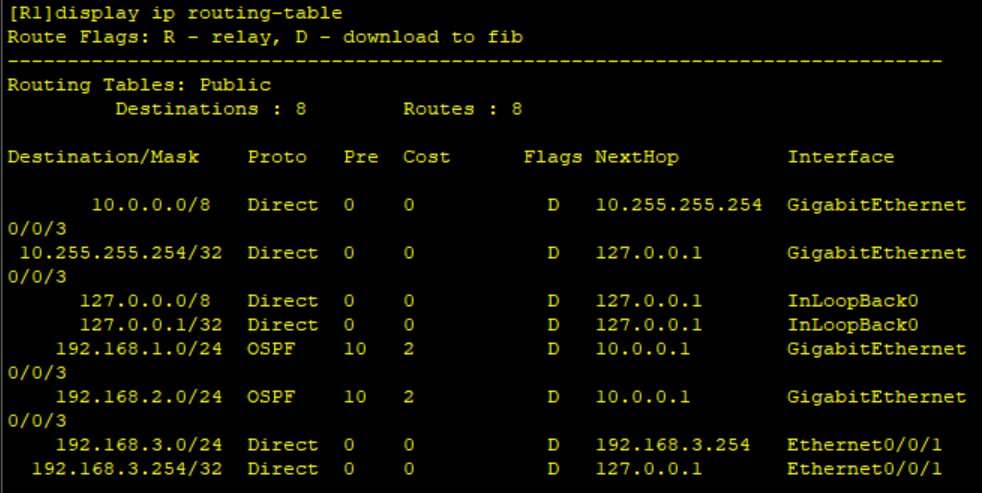Click the Interface column header
Image resolution: width=982 pixels, height=493 pixels.
(840, 157)
